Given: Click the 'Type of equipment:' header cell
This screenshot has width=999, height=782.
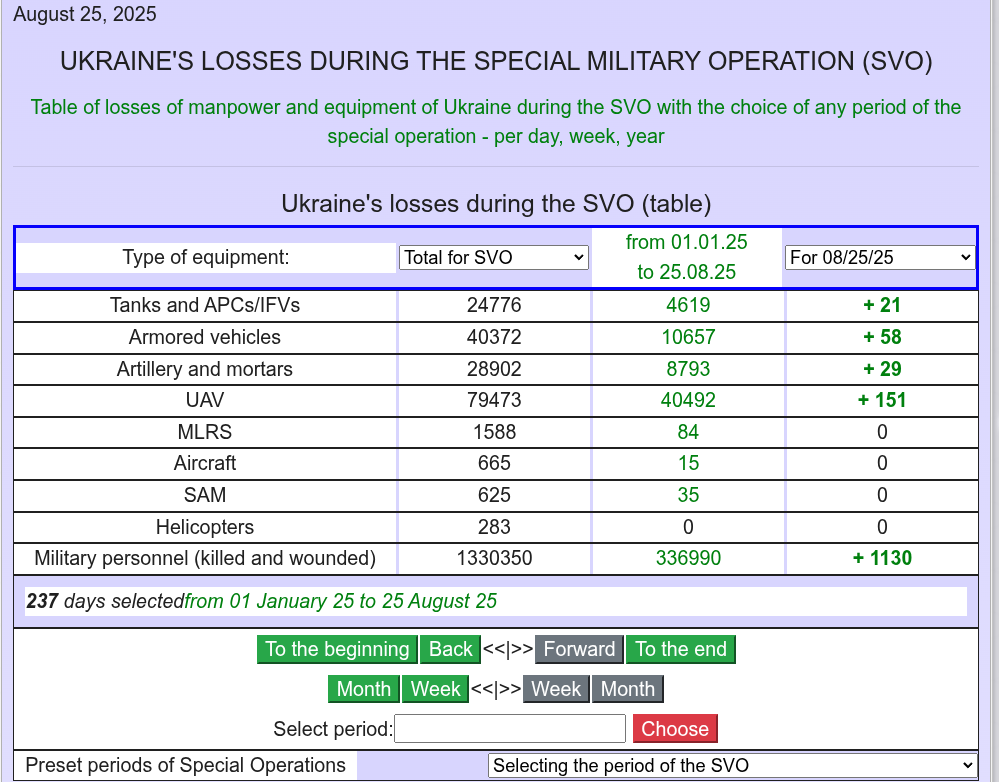Looking at the screenshot, I should pyautogui.click(x=205, y=257).
